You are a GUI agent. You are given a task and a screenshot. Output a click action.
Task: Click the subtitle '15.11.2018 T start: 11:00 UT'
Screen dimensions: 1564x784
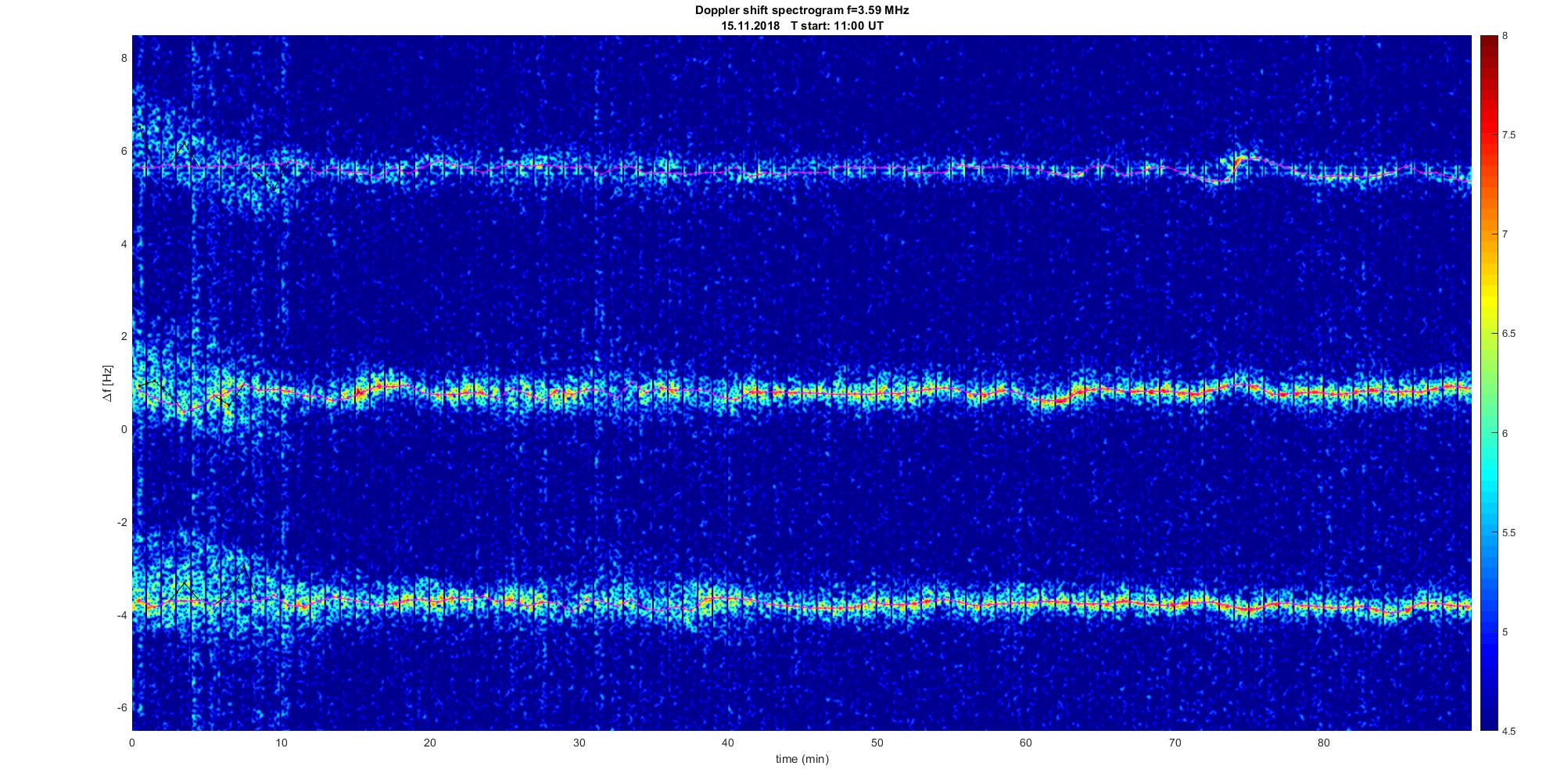(x=802, y=26)
